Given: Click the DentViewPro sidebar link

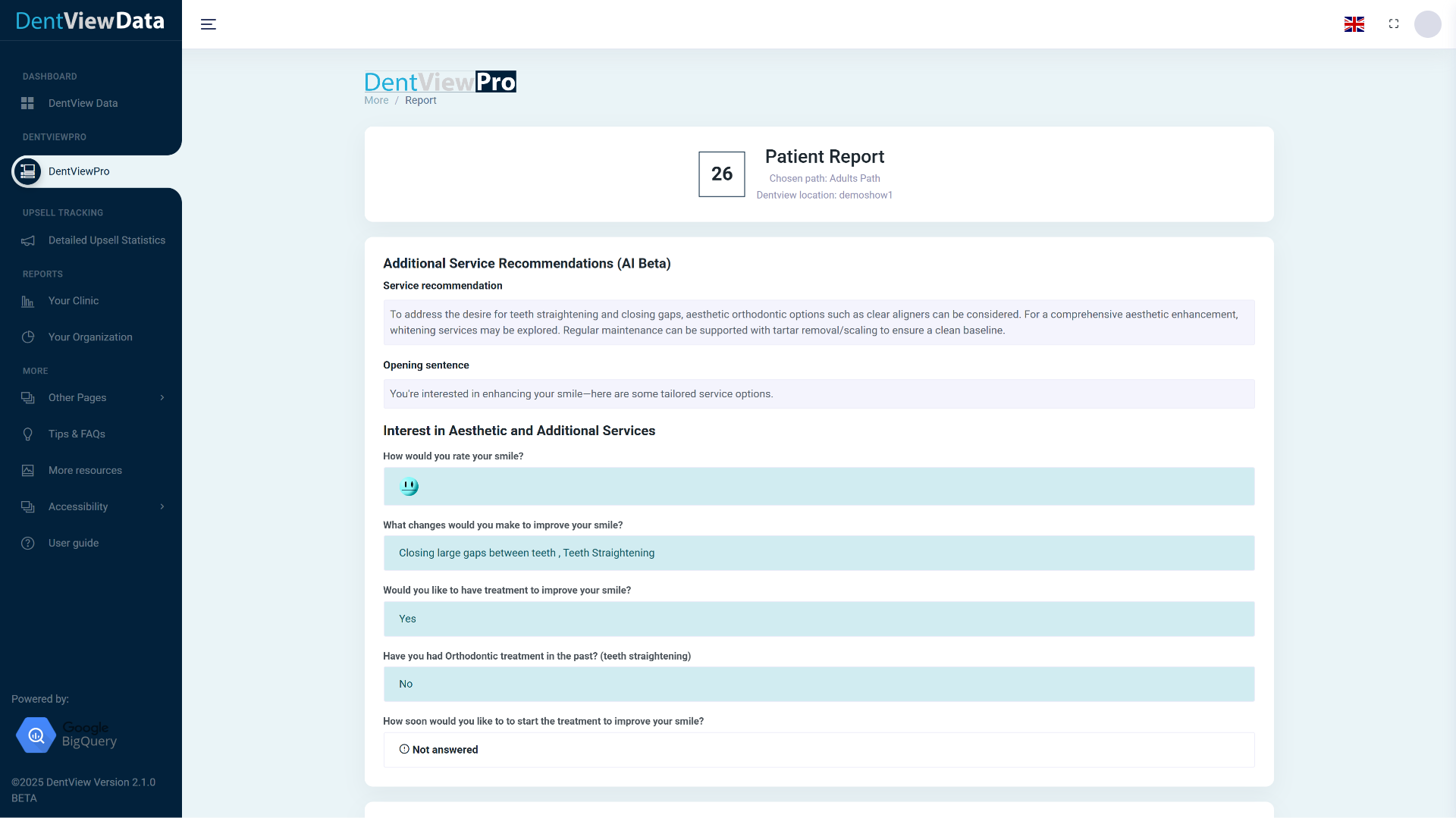Looking at the screenshot, I should point(78,171).
